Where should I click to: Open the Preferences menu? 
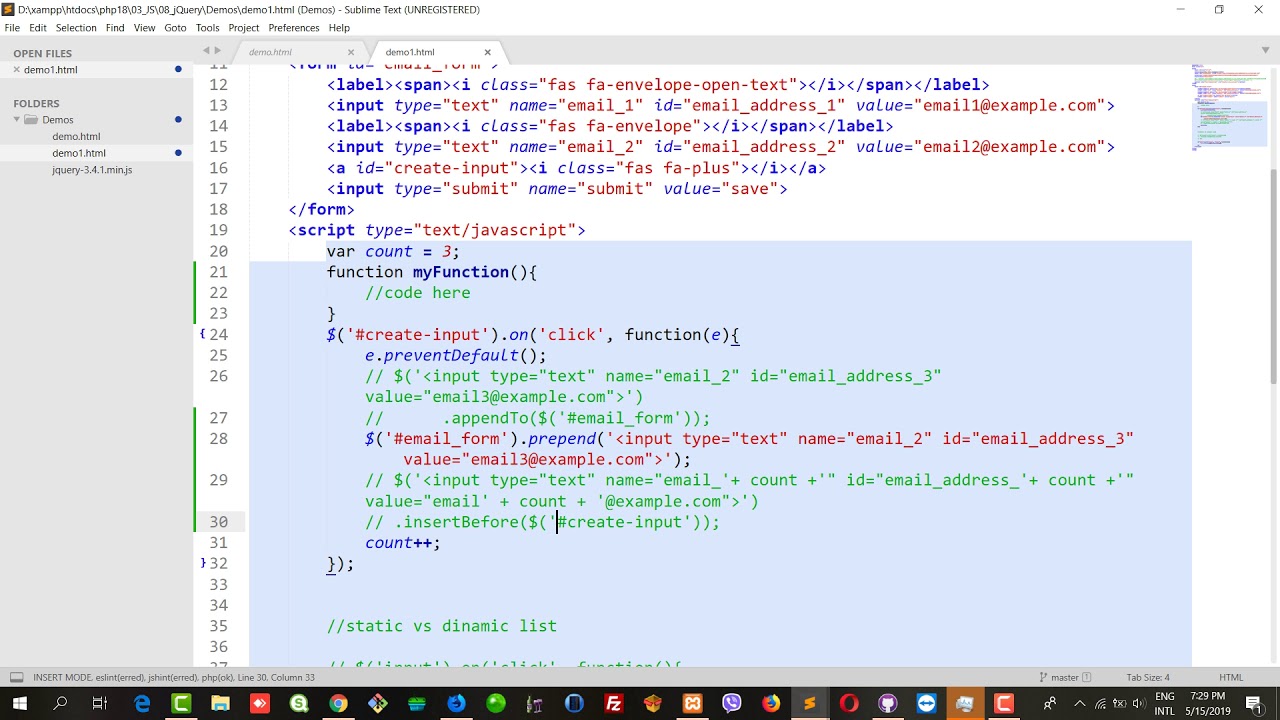pos(294,28)
